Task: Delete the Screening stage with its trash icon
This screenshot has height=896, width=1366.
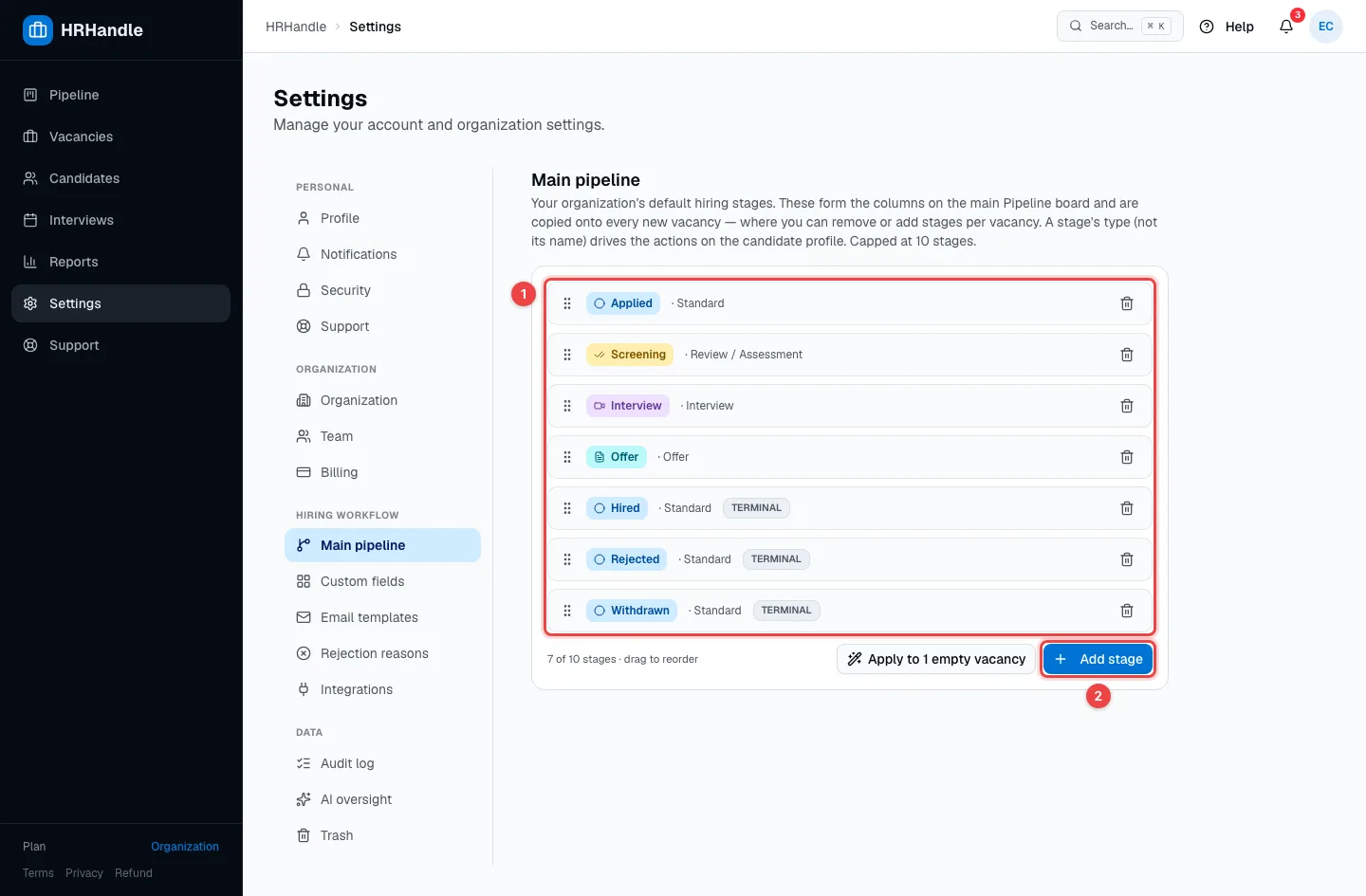Action: coord(1127,355)
